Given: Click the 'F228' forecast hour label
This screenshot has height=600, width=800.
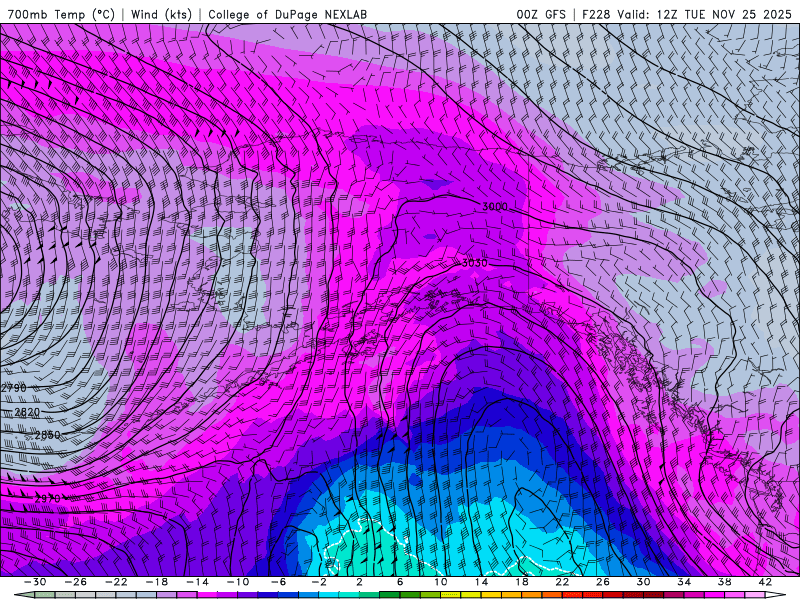Looking at the screenshot, I should tap(596, 14).
